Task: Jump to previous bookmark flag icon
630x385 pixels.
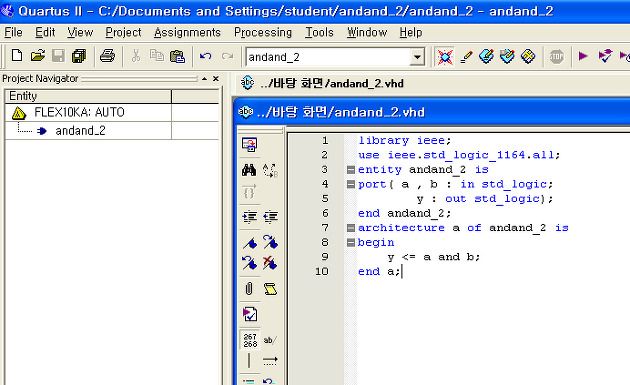Action: coord(250,263)
